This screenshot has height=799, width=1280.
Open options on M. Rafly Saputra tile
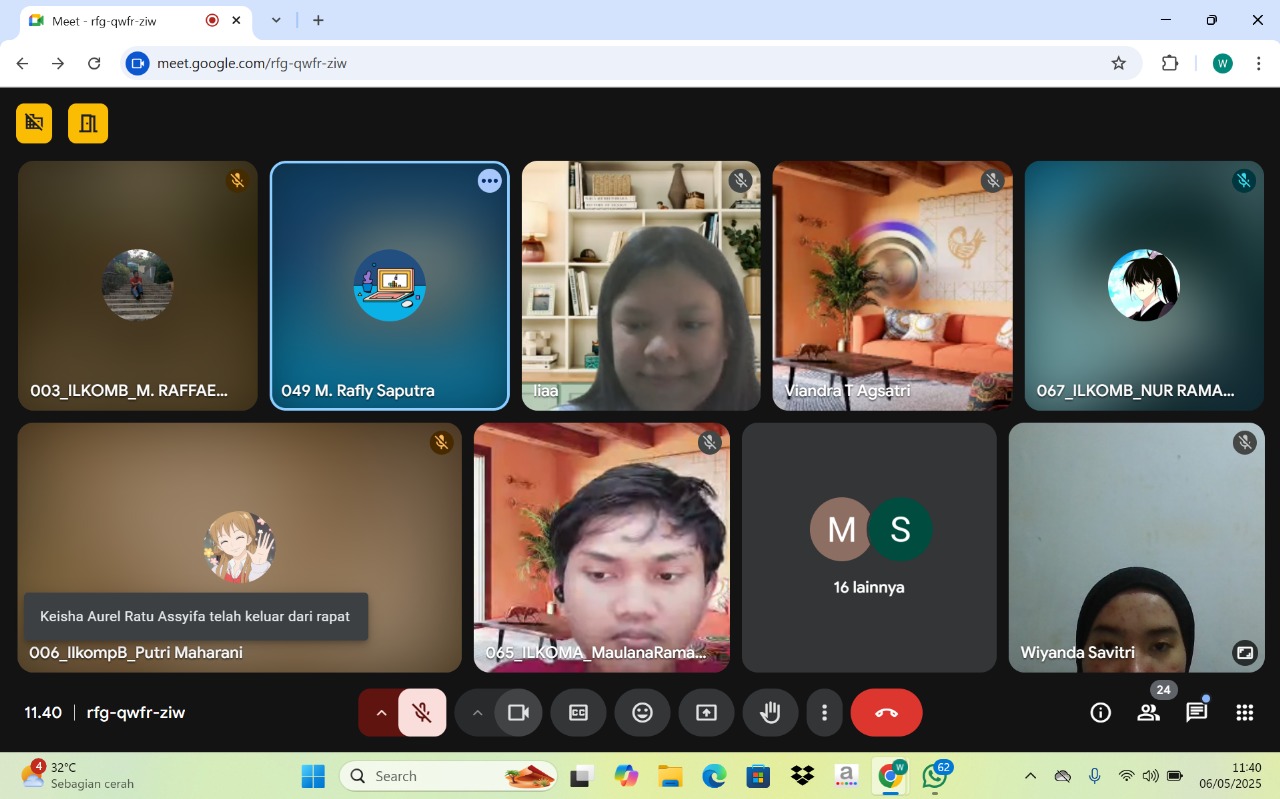tap(489, 181)
